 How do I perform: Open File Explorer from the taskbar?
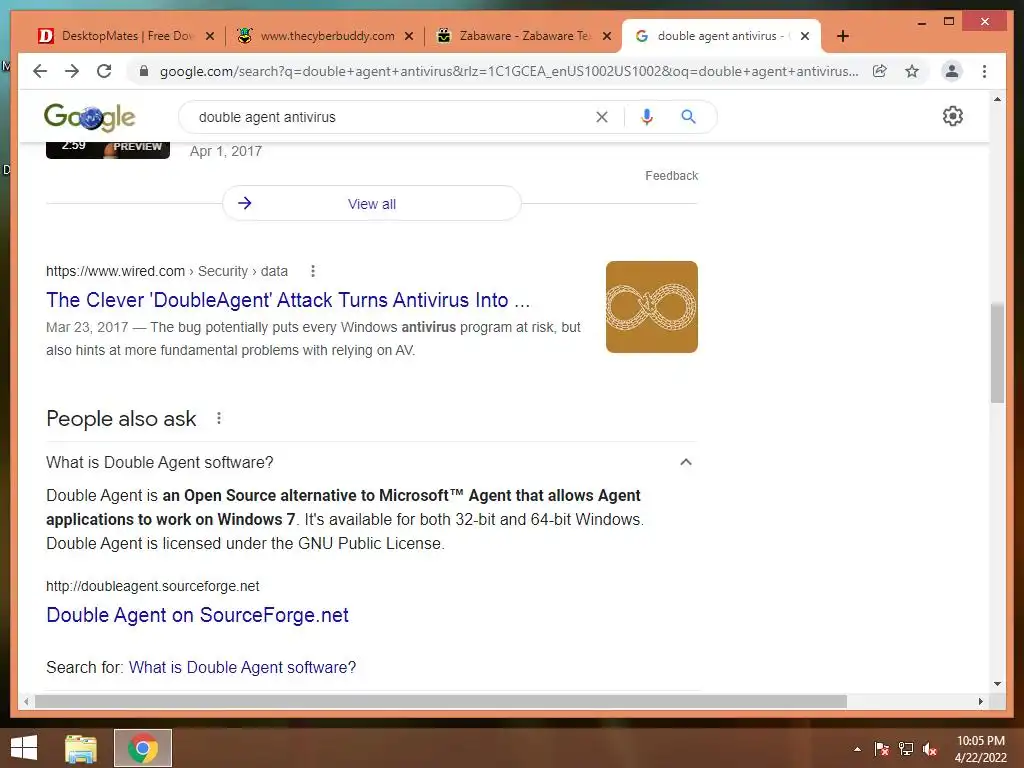point(81,748)
